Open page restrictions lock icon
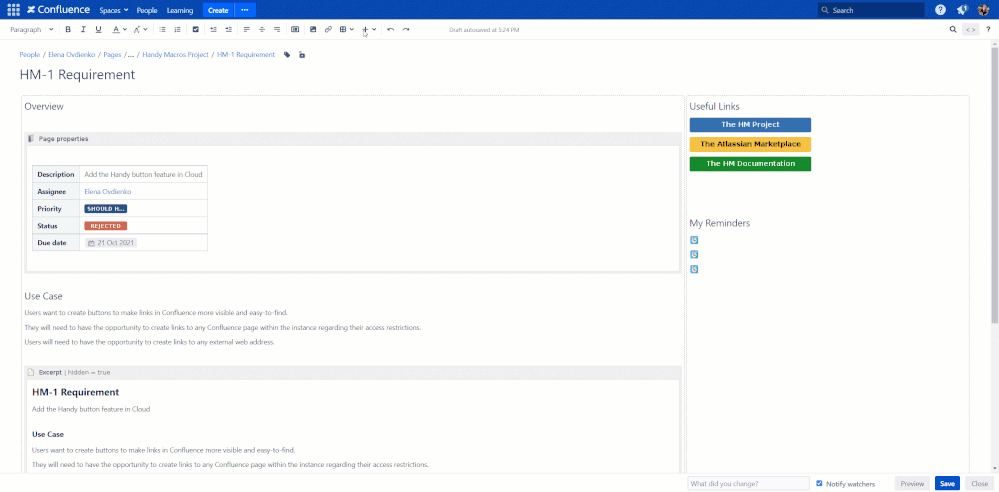The image size is (999, 492). (x=302, y=55)
